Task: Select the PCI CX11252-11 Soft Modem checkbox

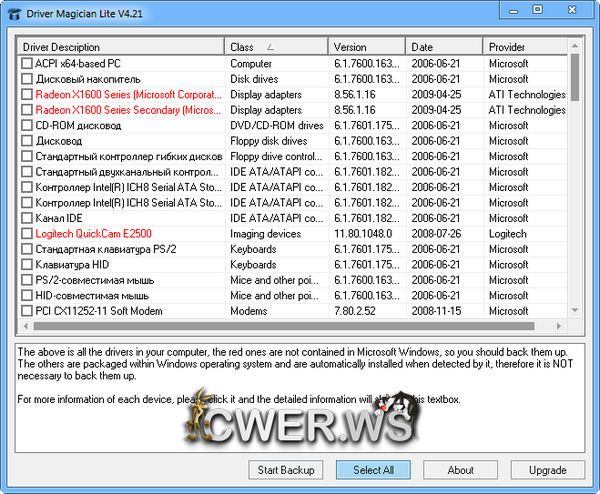Action: pos(27,312)
